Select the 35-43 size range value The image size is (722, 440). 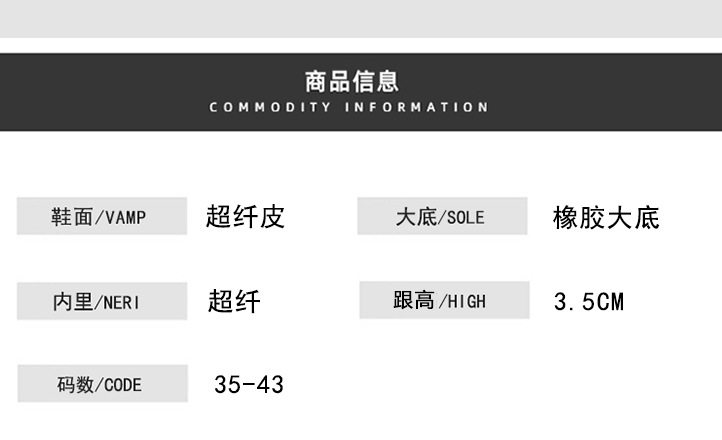coord(249,384)
